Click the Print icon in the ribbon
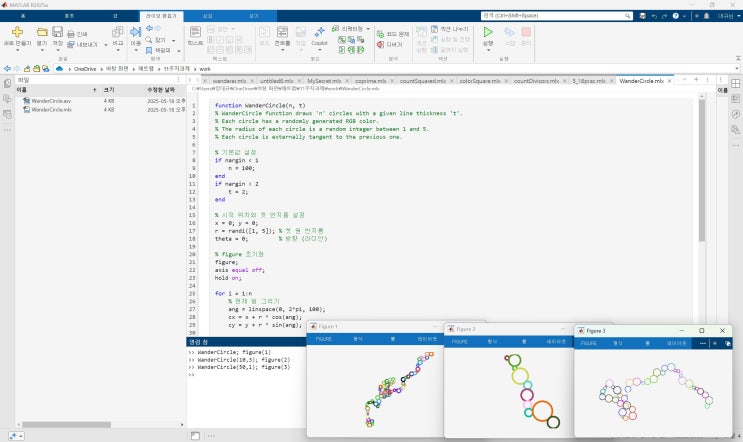 (71, 34)
